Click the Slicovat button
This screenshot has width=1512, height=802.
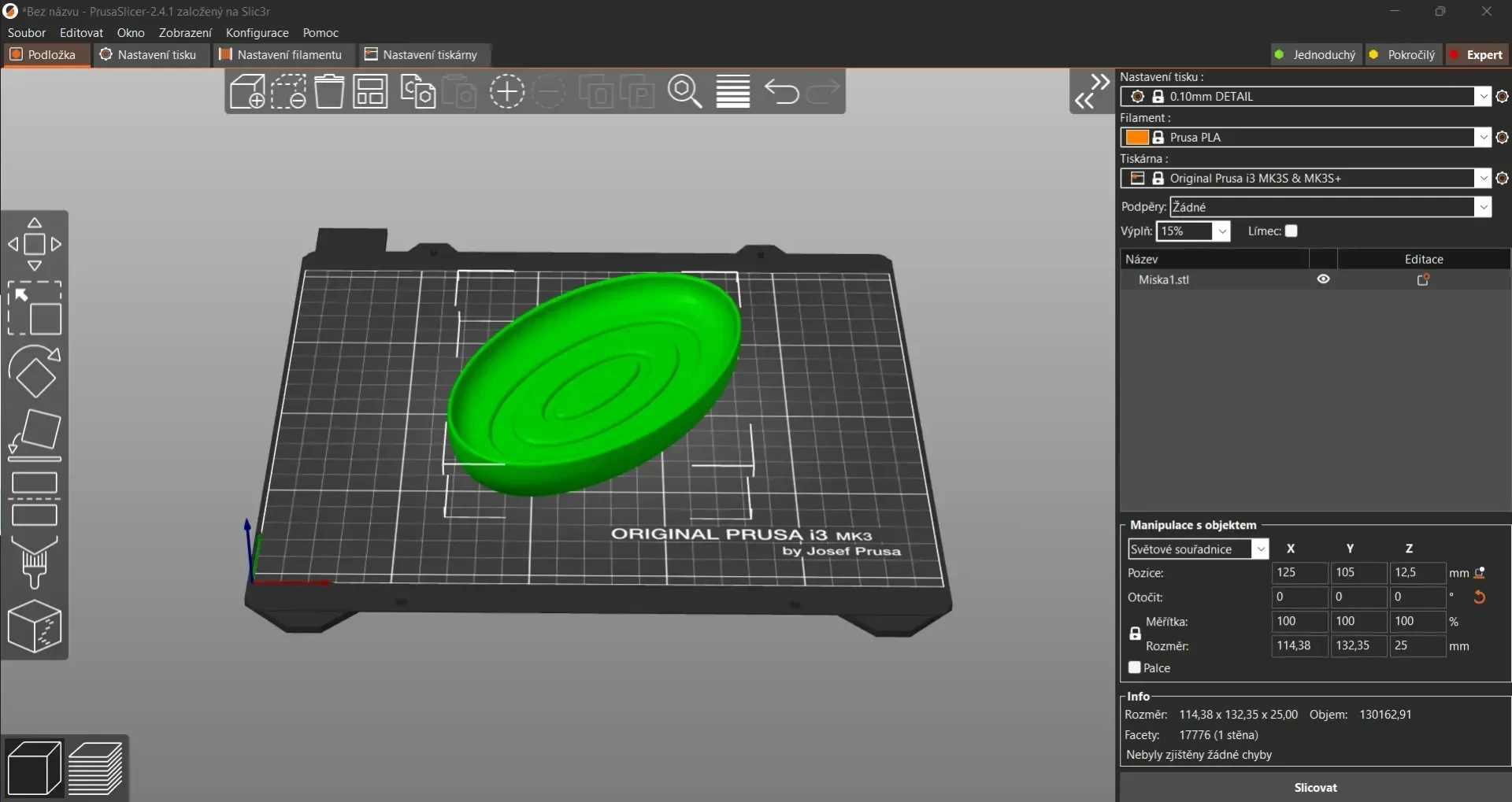click(x=1315, y=787)
